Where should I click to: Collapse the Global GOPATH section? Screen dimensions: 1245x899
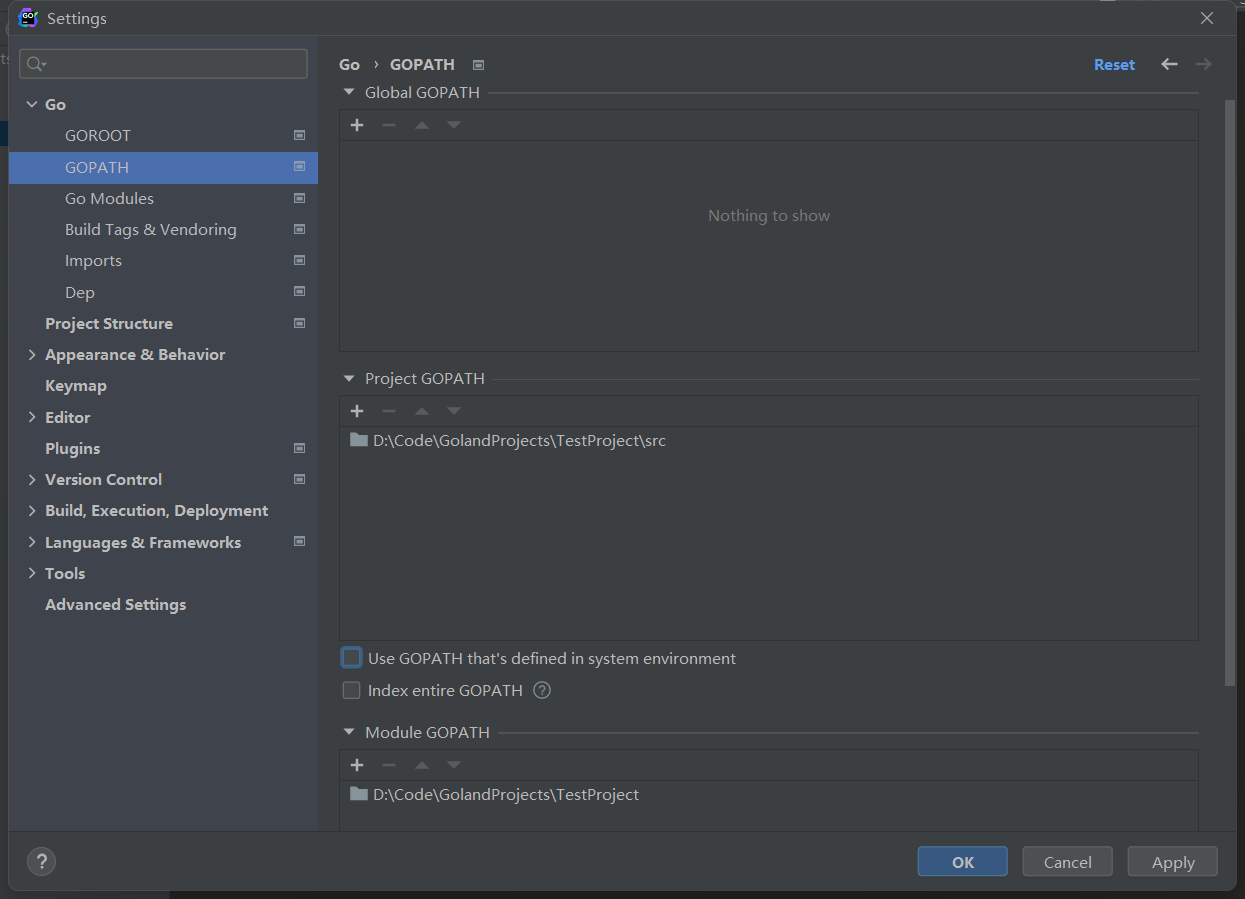[349, 92]
